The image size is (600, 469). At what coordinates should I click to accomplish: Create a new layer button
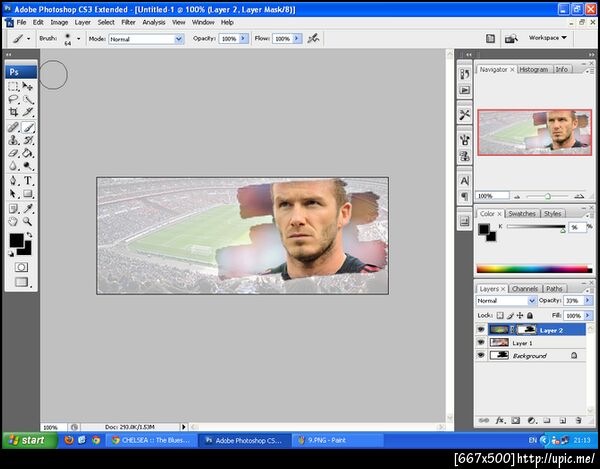[562, 420]
